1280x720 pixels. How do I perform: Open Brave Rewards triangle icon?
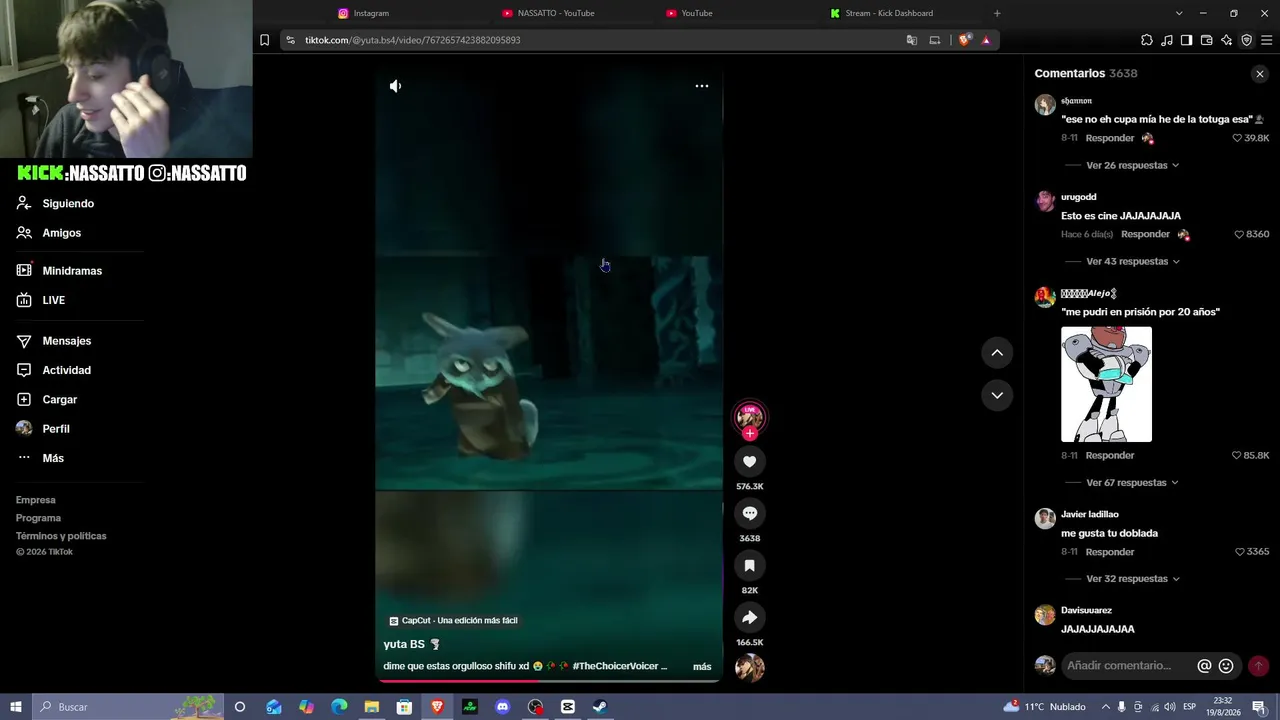click(x=986, y=40)
